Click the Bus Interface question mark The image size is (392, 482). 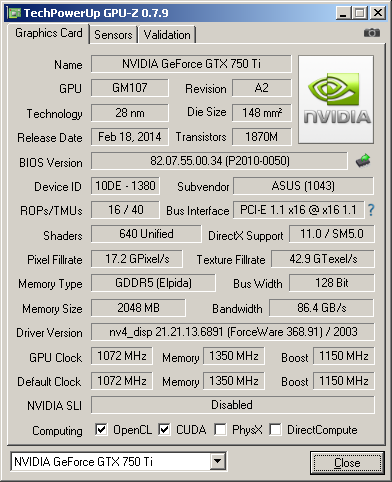click(x=371, y=210)
